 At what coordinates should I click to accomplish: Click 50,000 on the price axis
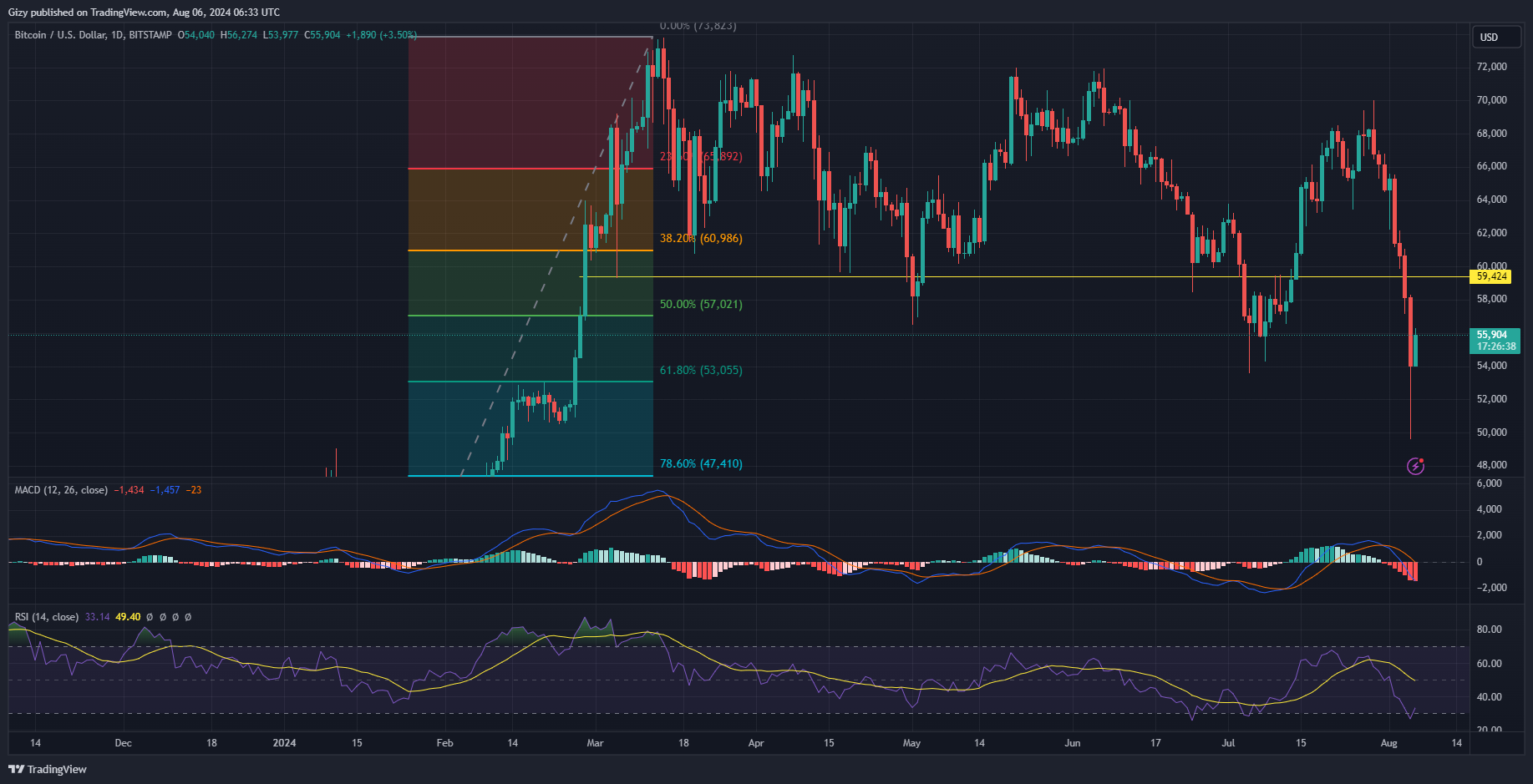click(1492, 432)
